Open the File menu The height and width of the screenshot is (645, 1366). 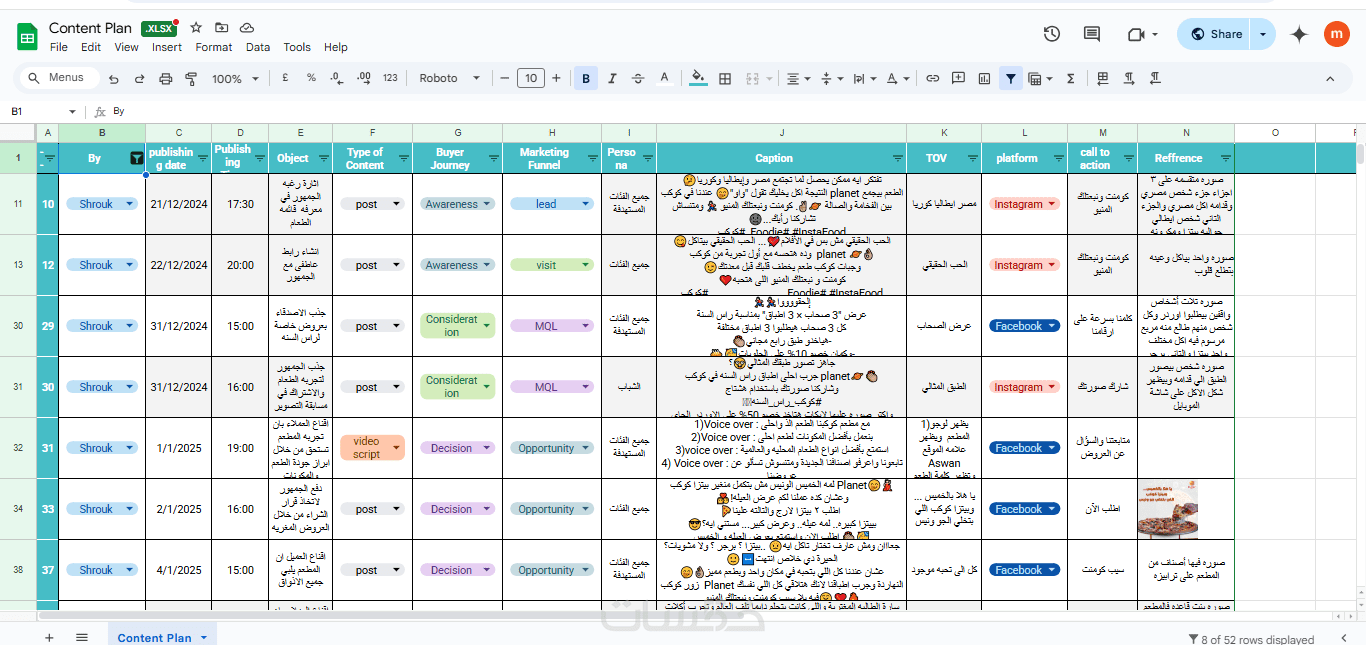pyautogui.click(x=58, y=47)
